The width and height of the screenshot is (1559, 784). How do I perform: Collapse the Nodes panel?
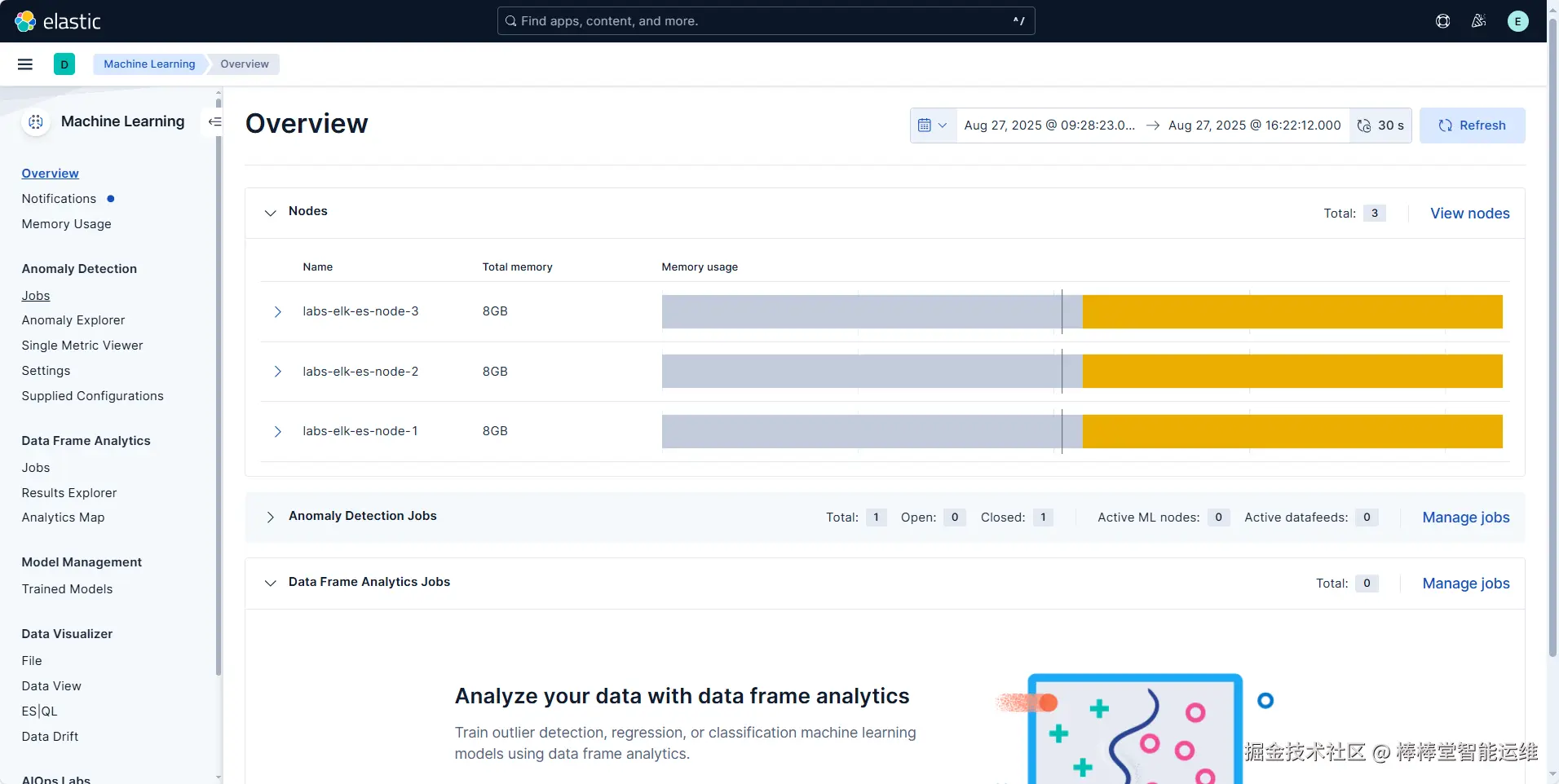(270, 213)
